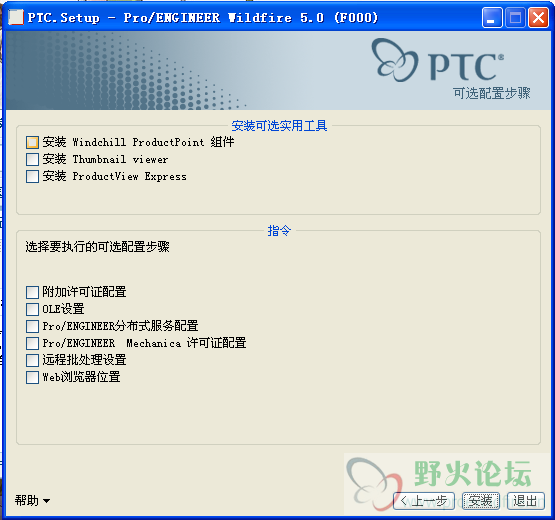Click the PTC Setup title bar icon

(x=16, y=17)
